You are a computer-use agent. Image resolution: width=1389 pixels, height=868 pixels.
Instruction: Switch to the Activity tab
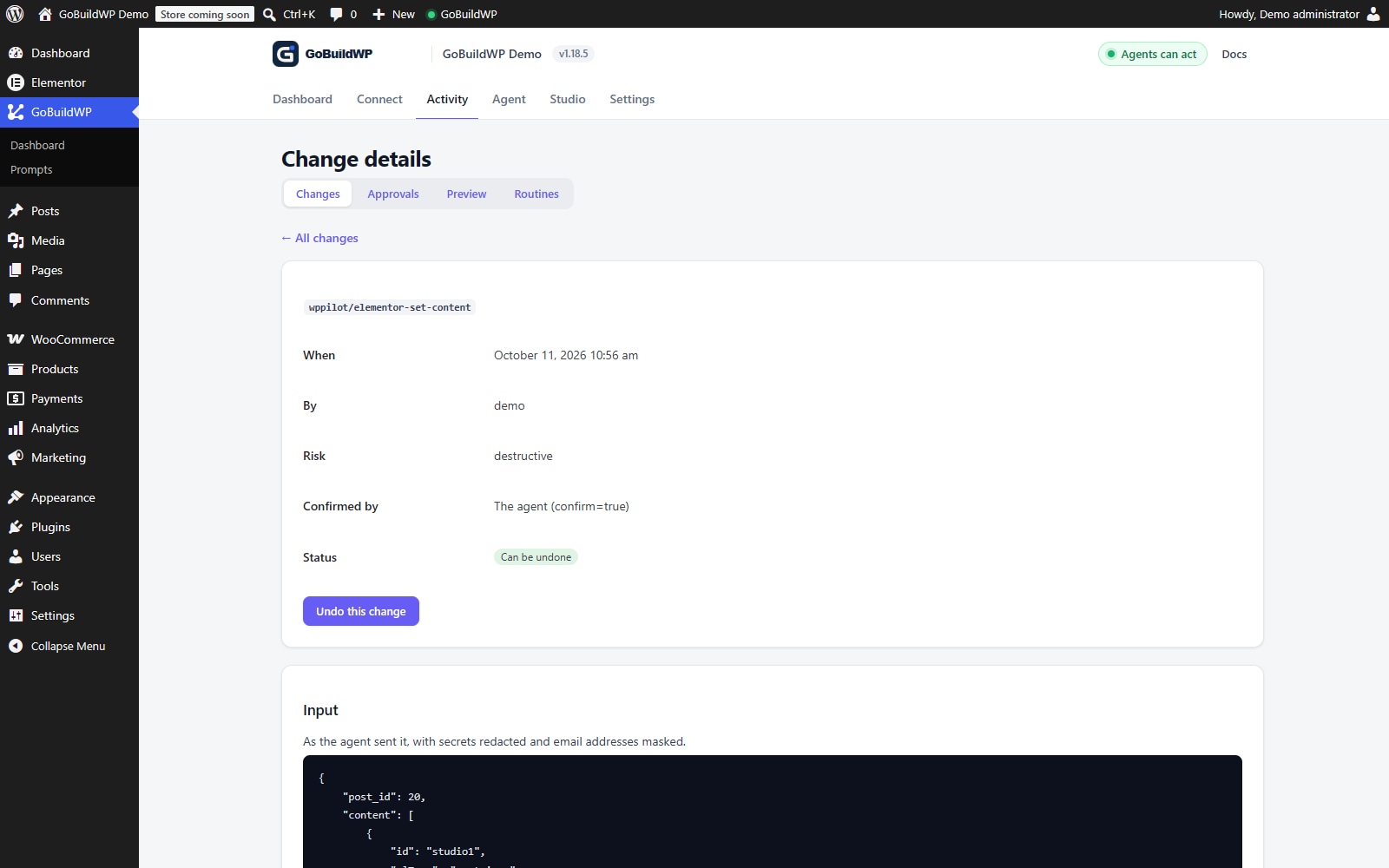447,99
